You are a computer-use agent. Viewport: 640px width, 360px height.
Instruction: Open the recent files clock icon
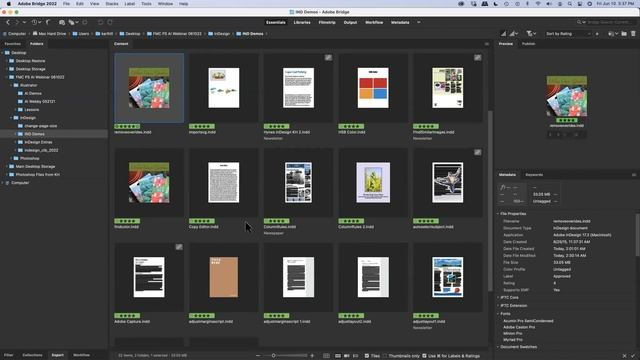point(35,22)
